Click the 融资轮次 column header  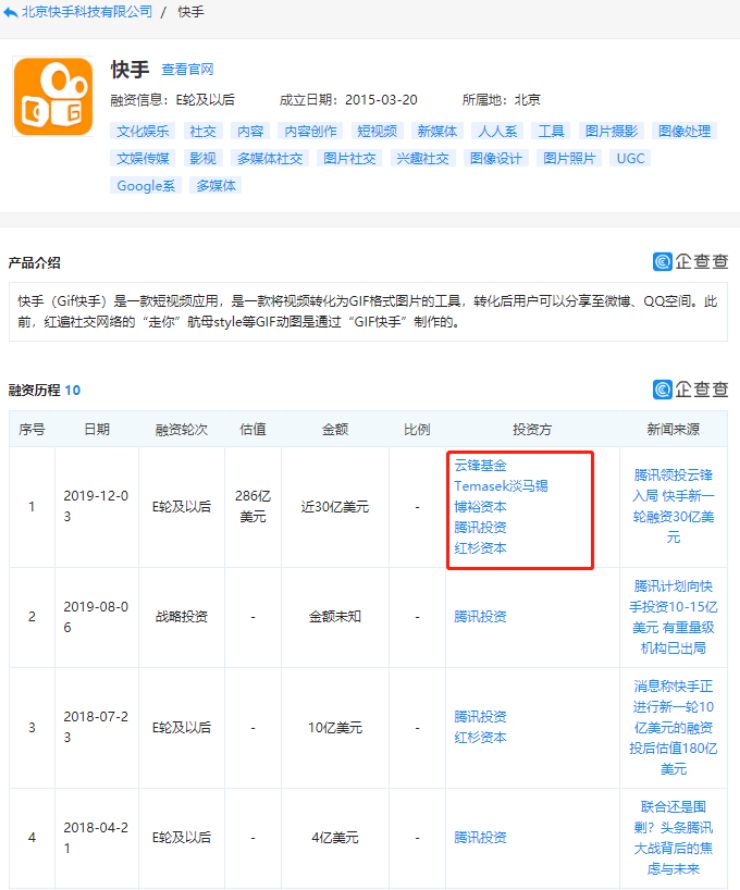tap(182, 429)
